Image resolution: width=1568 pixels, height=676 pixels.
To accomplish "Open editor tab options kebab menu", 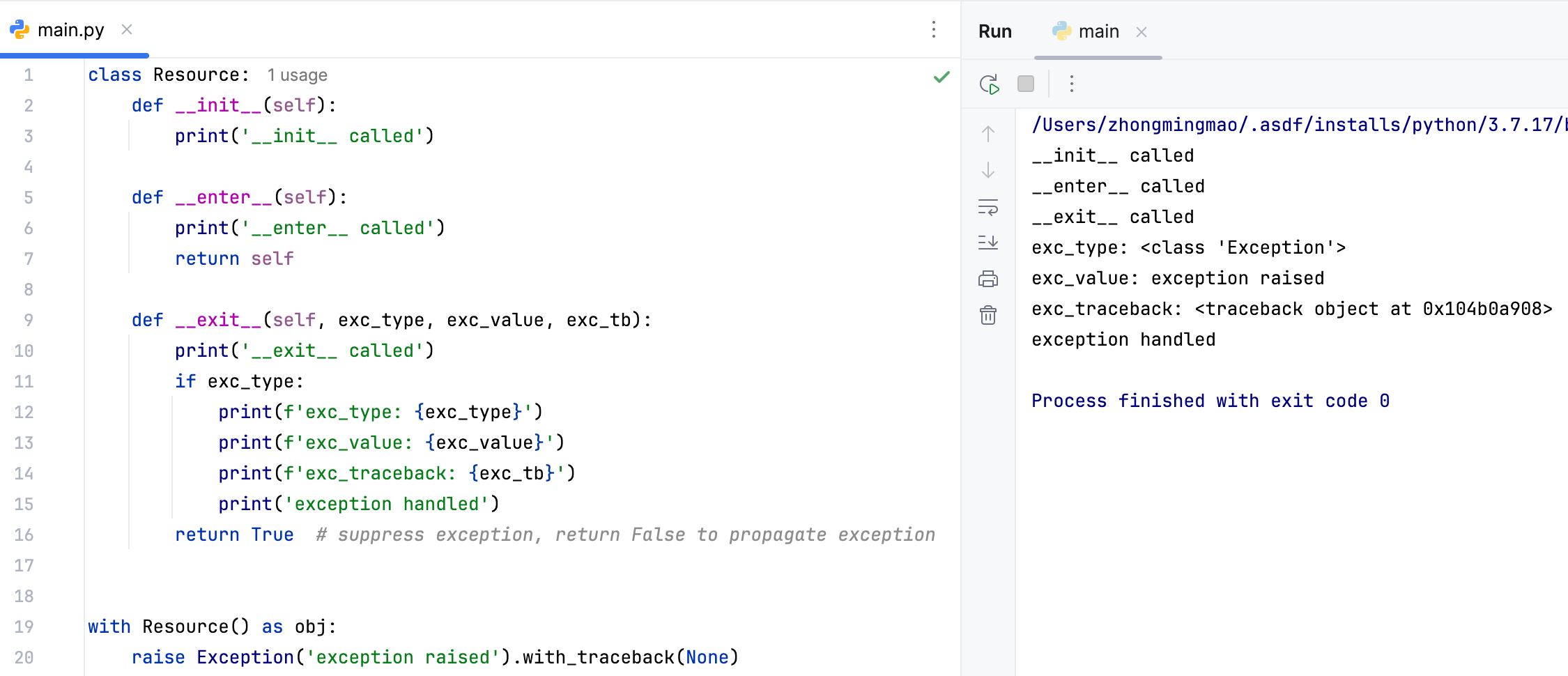I will click(x=933, y=29).
